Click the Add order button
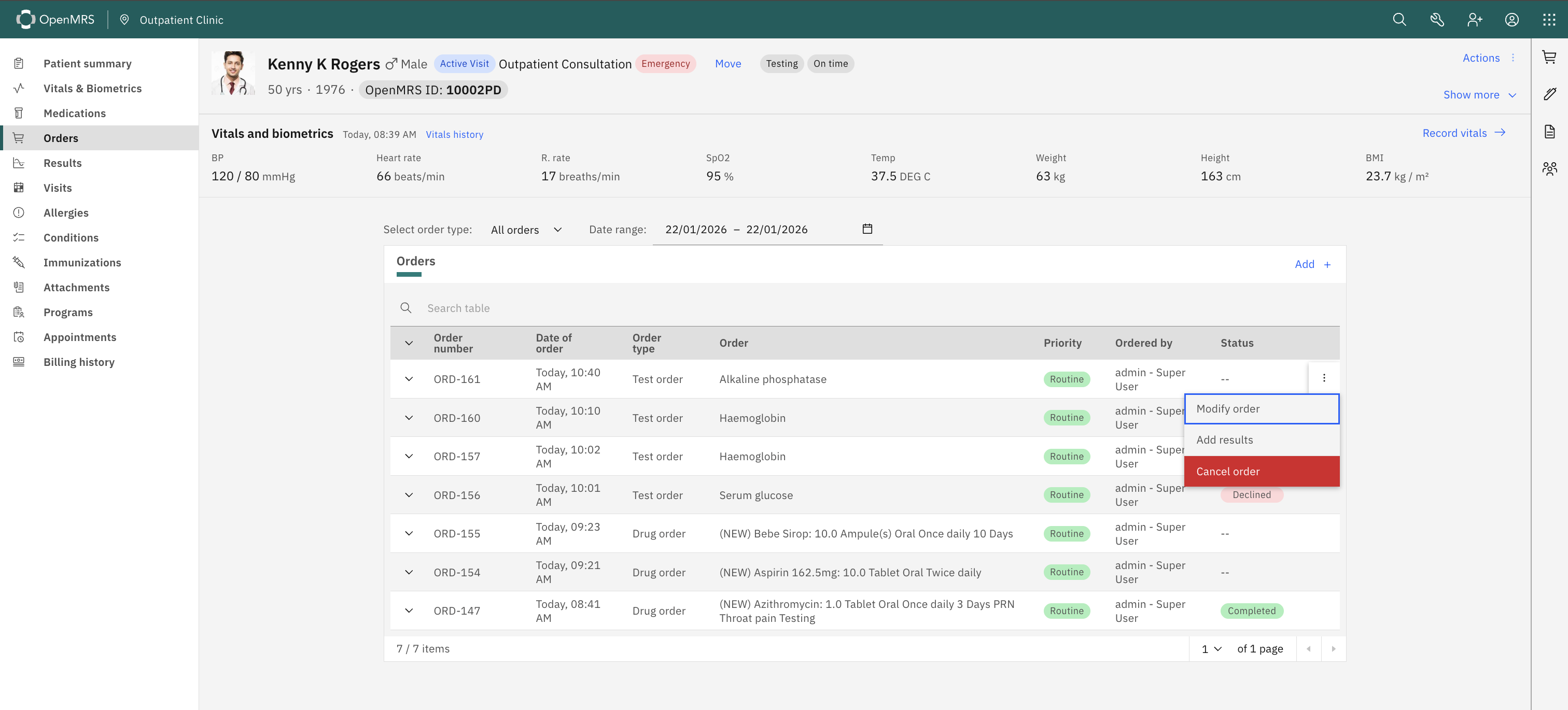This screenshot has height=710, width=1568. click(x=1312, y=265)
